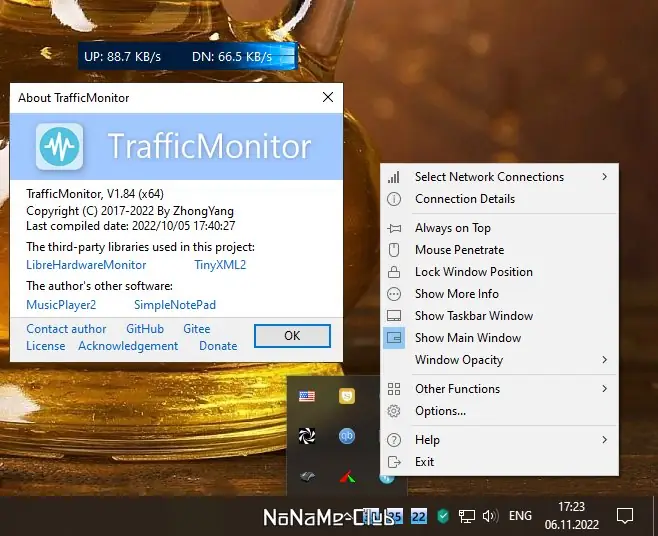Open the Options settings entry
The image size is (658, 536).
tap(499, 411)
